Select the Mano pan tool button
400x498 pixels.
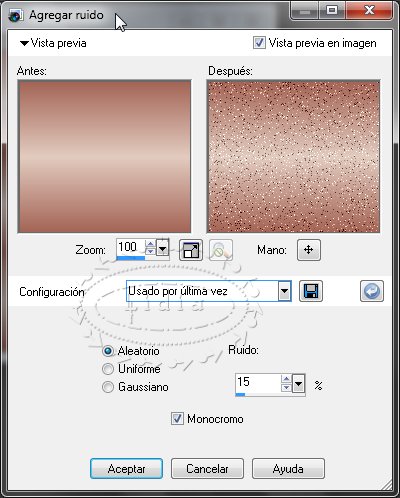(x=309, y=250)
